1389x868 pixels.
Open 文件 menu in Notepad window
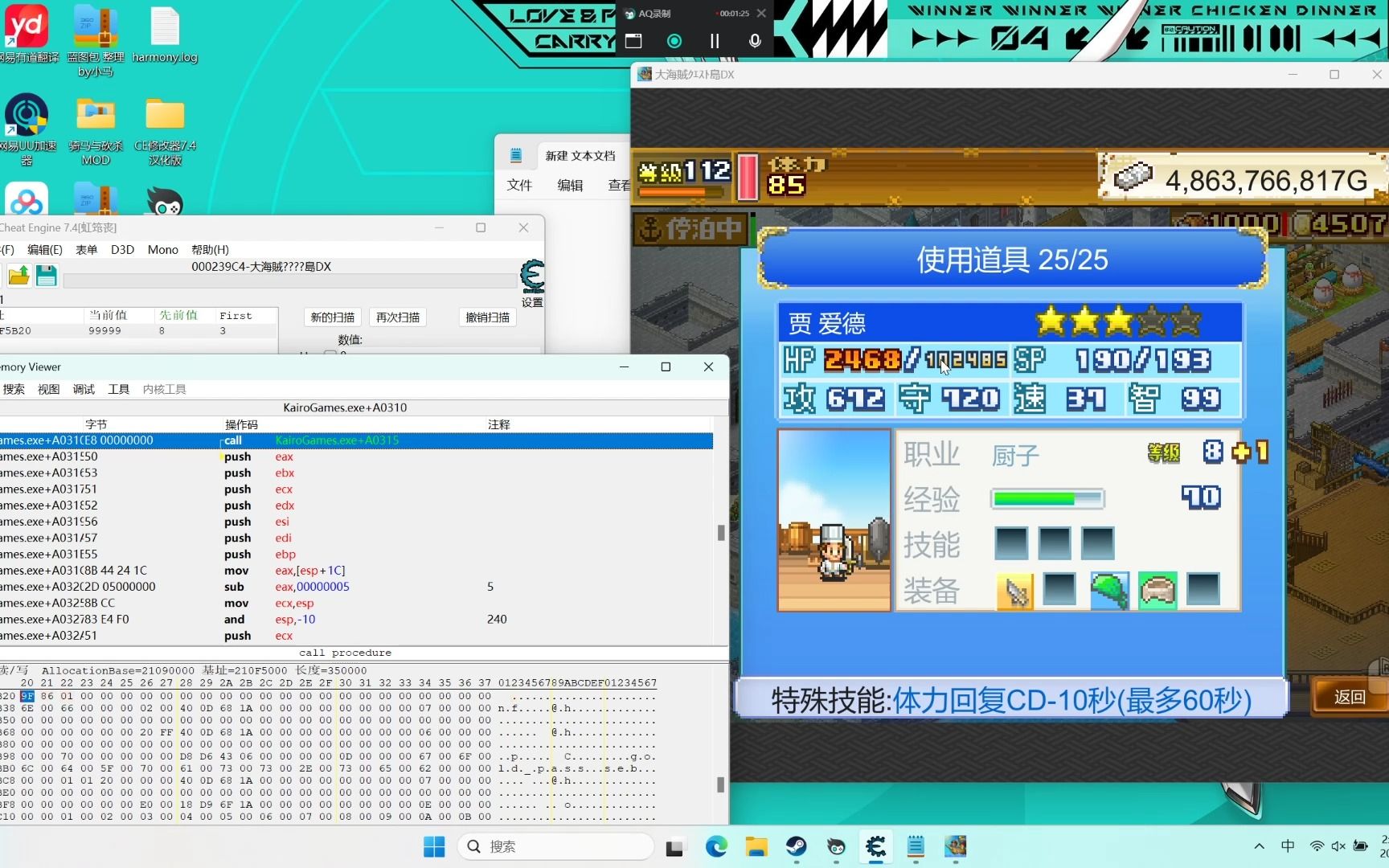click(x=519, y=185)
